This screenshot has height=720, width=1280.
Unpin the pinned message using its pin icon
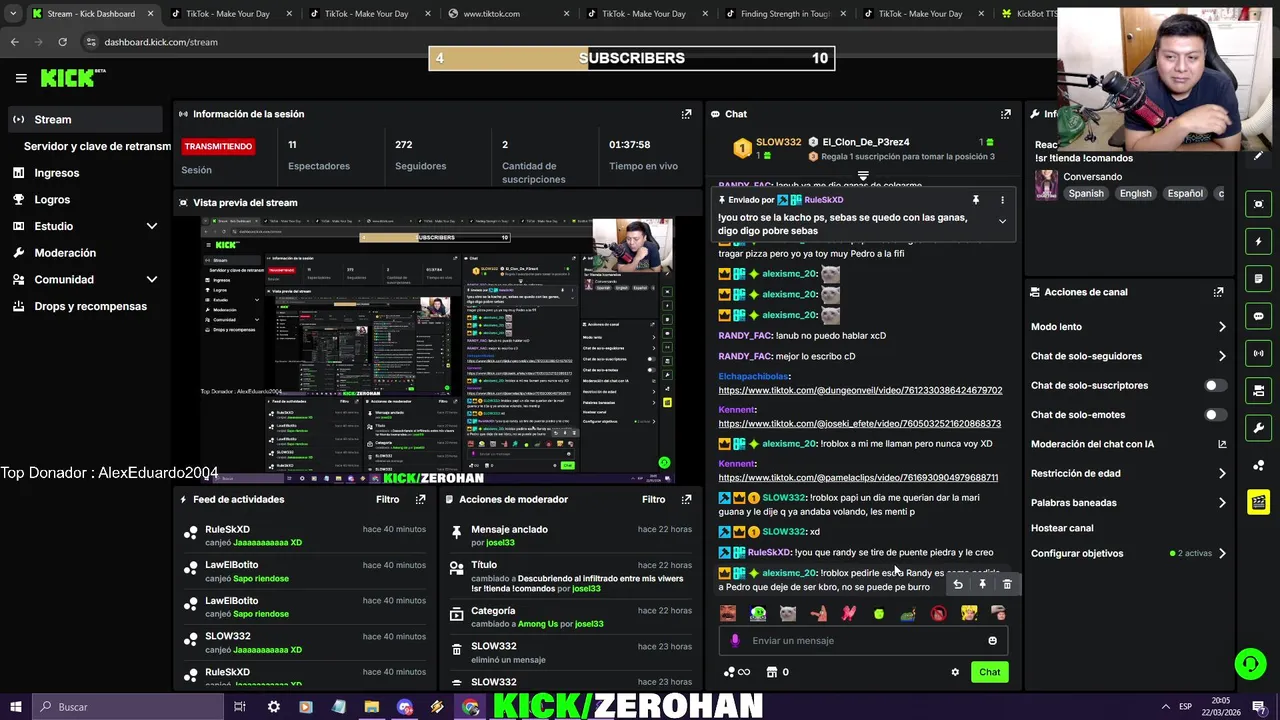(976, 200)
